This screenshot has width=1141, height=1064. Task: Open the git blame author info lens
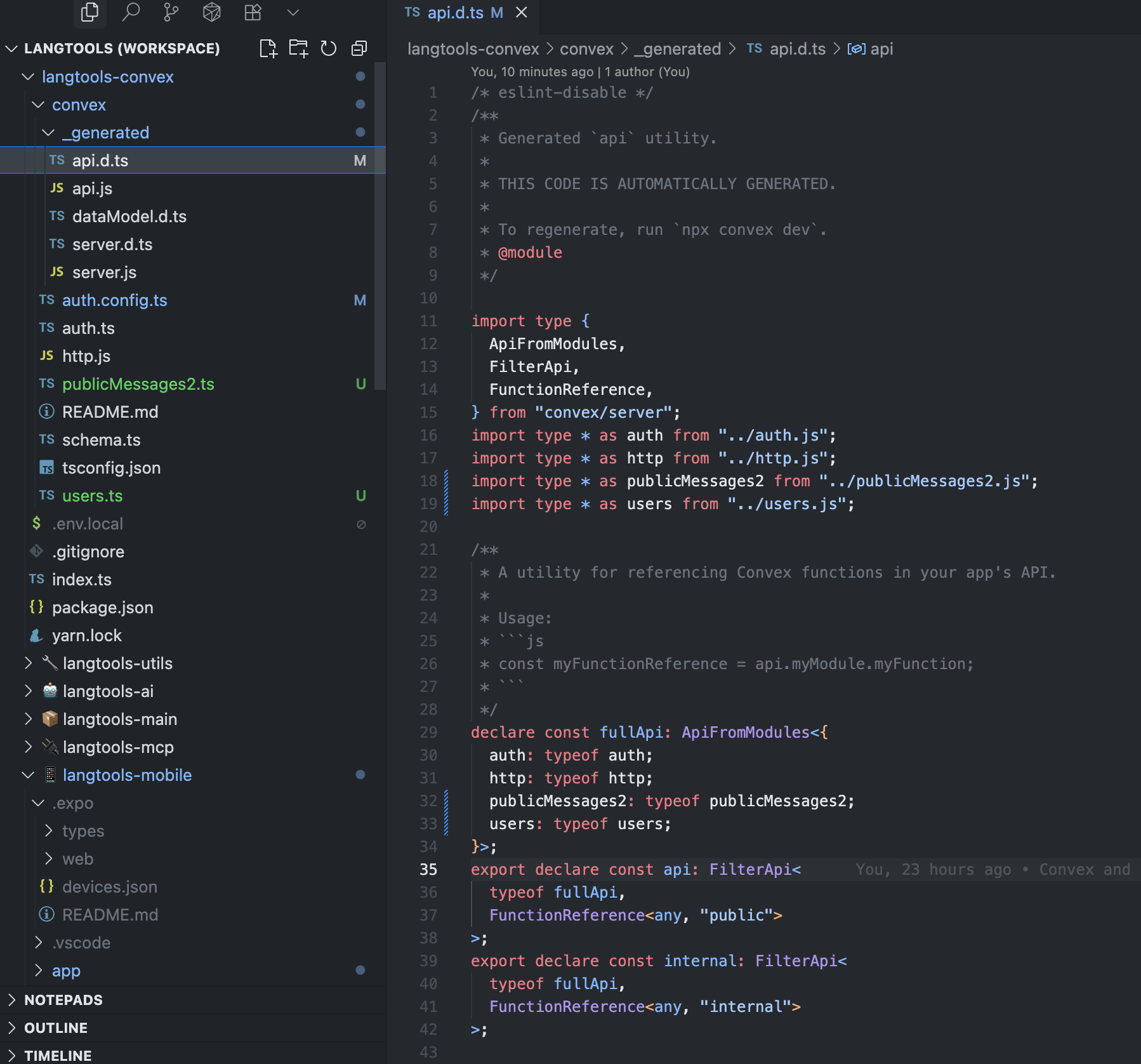click(x=580, y=72)
